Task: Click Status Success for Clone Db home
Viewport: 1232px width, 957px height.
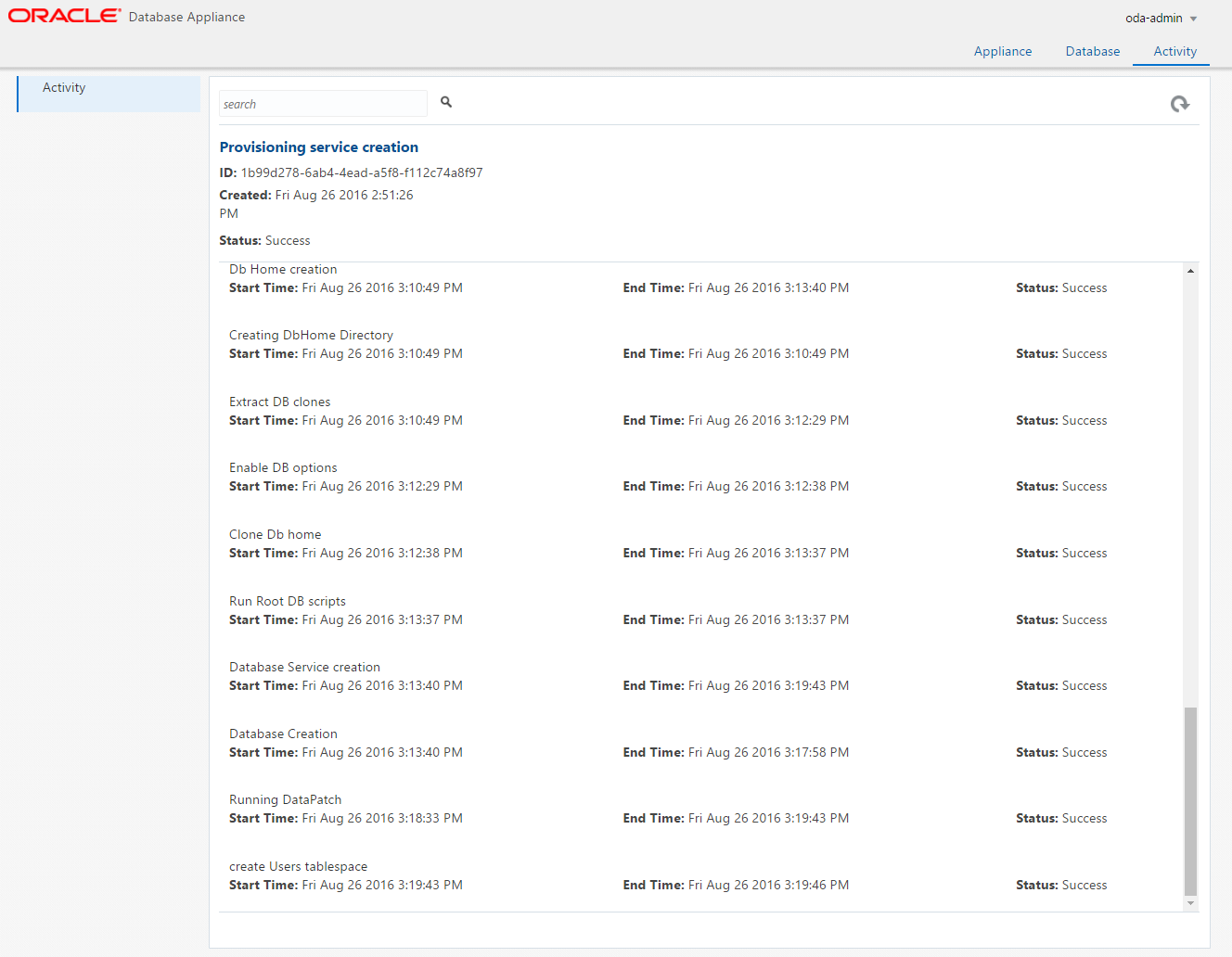Action: (x=1061, y=553)
